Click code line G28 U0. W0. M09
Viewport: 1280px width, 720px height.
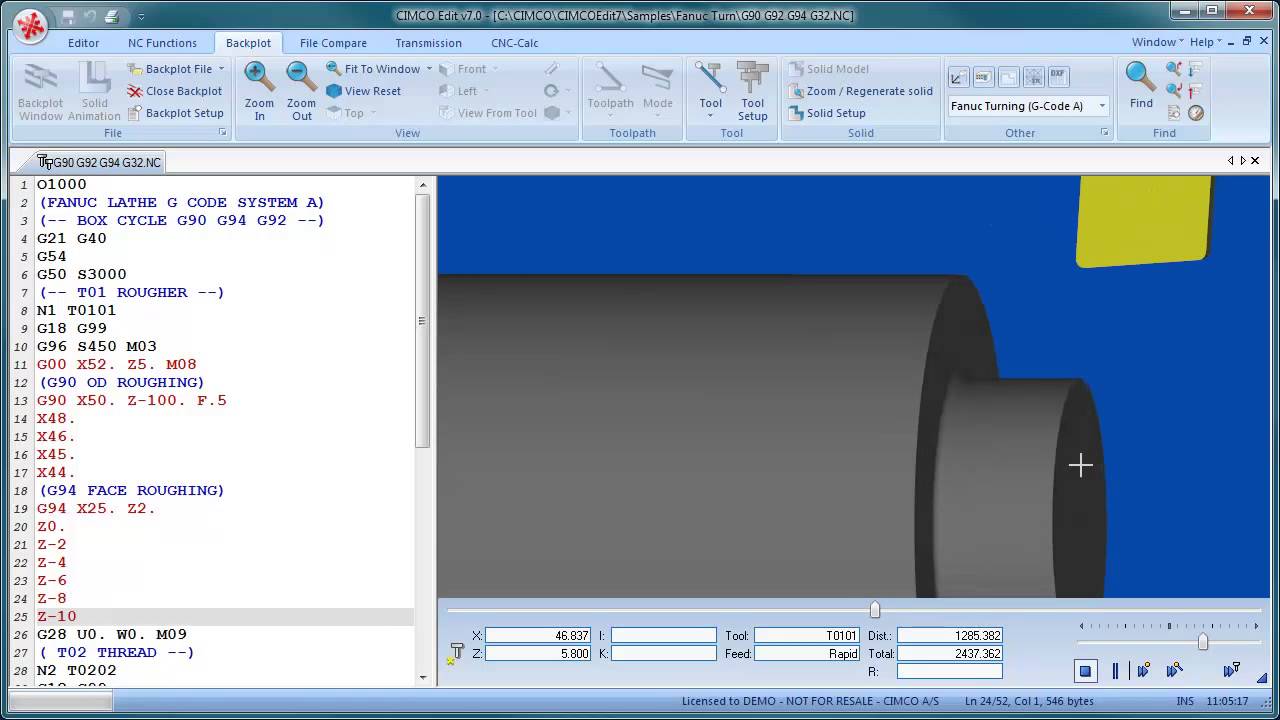(x=112, y=634)
